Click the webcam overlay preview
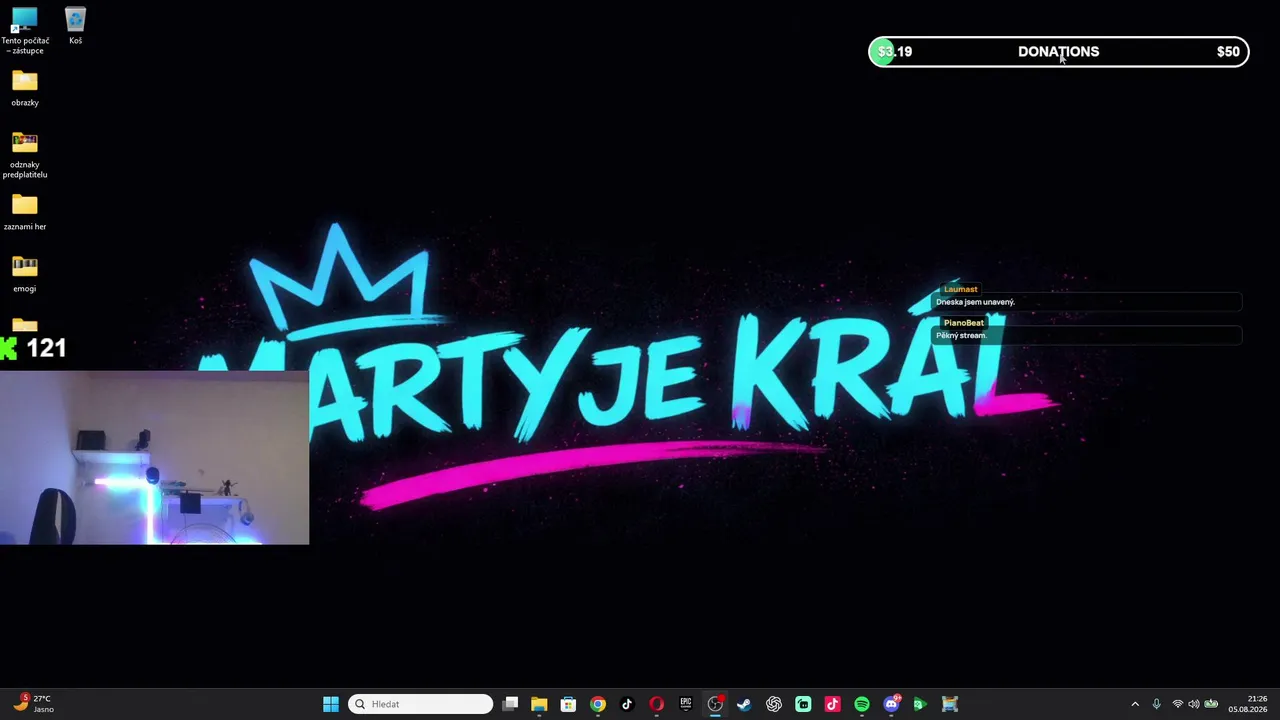Screen dimensions: 1280x720 [154, 458]
